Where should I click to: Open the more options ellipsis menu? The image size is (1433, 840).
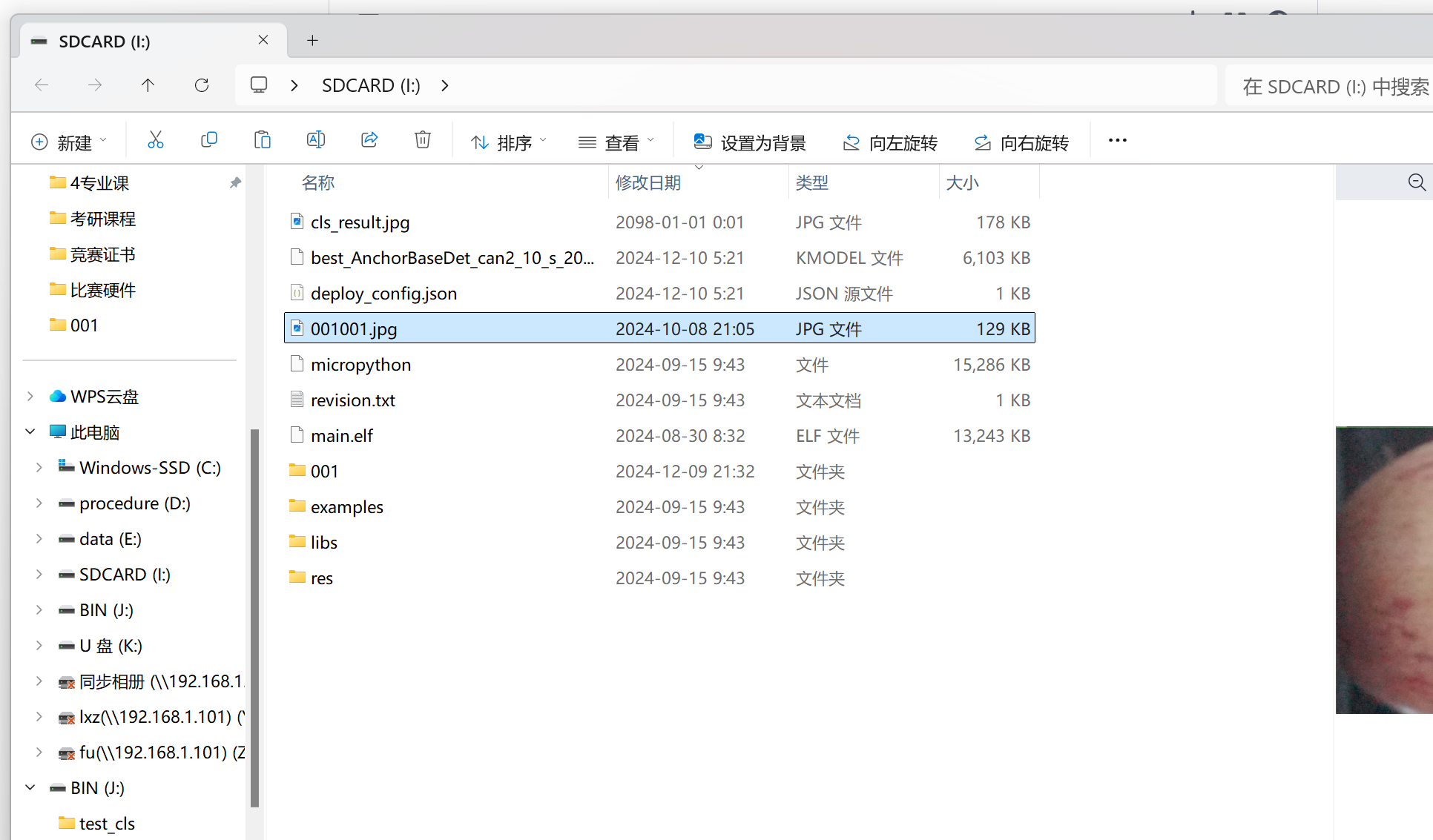pos(1117,140)
